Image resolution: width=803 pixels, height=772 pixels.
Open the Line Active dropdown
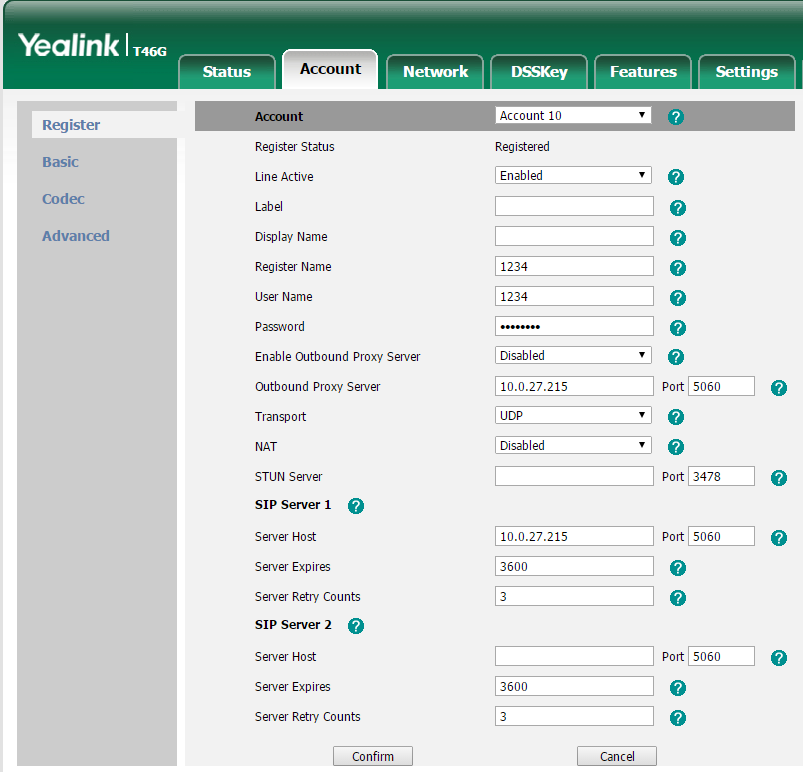click(573, 176)
